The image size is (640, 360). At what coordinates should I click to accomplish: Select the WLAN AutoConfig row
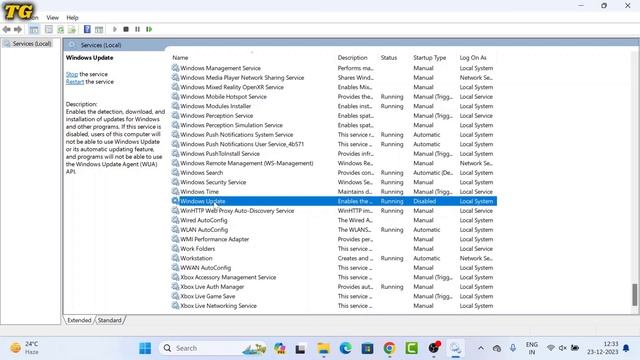[x=334, y=230]
